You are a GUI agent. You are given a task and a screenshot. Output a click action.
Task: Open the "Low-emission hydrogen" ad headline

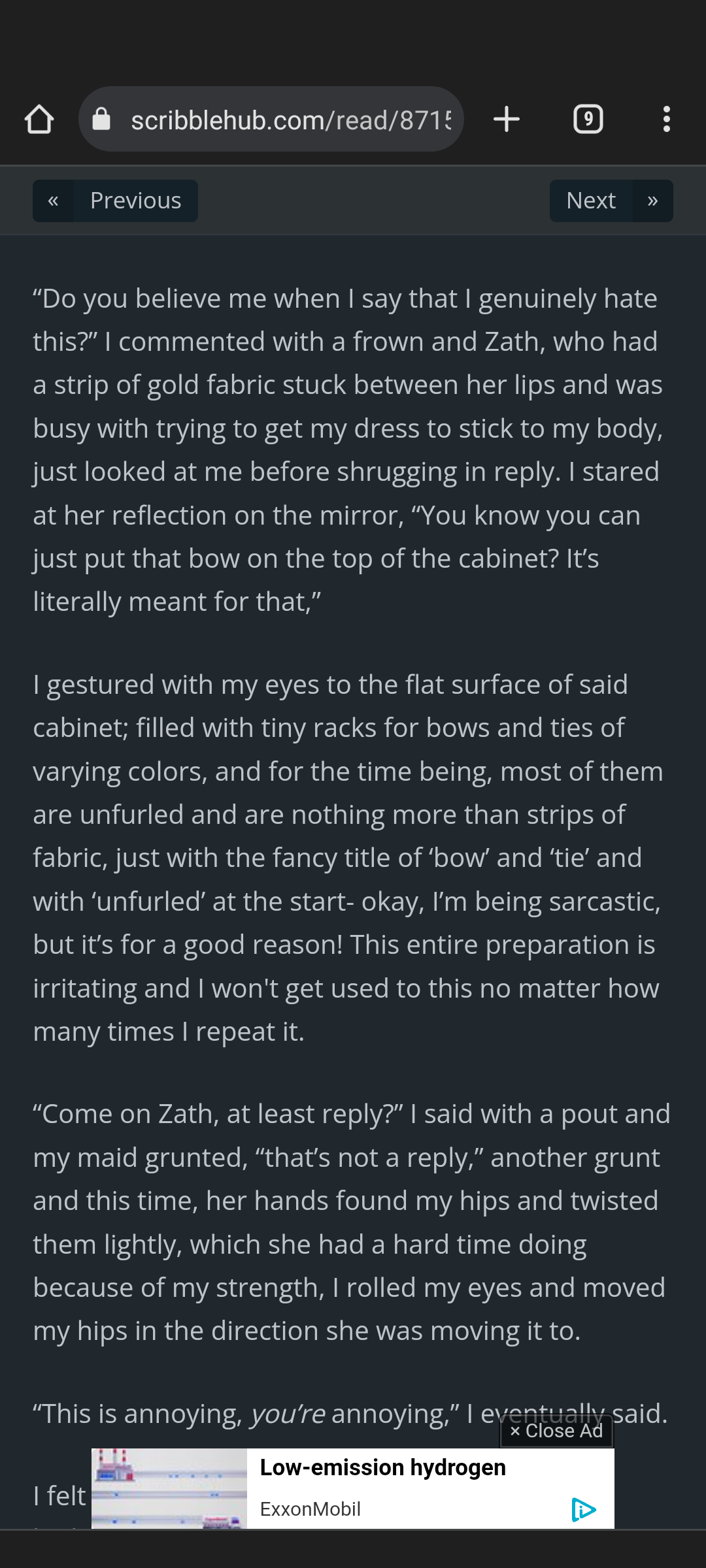coord(382,1467)
